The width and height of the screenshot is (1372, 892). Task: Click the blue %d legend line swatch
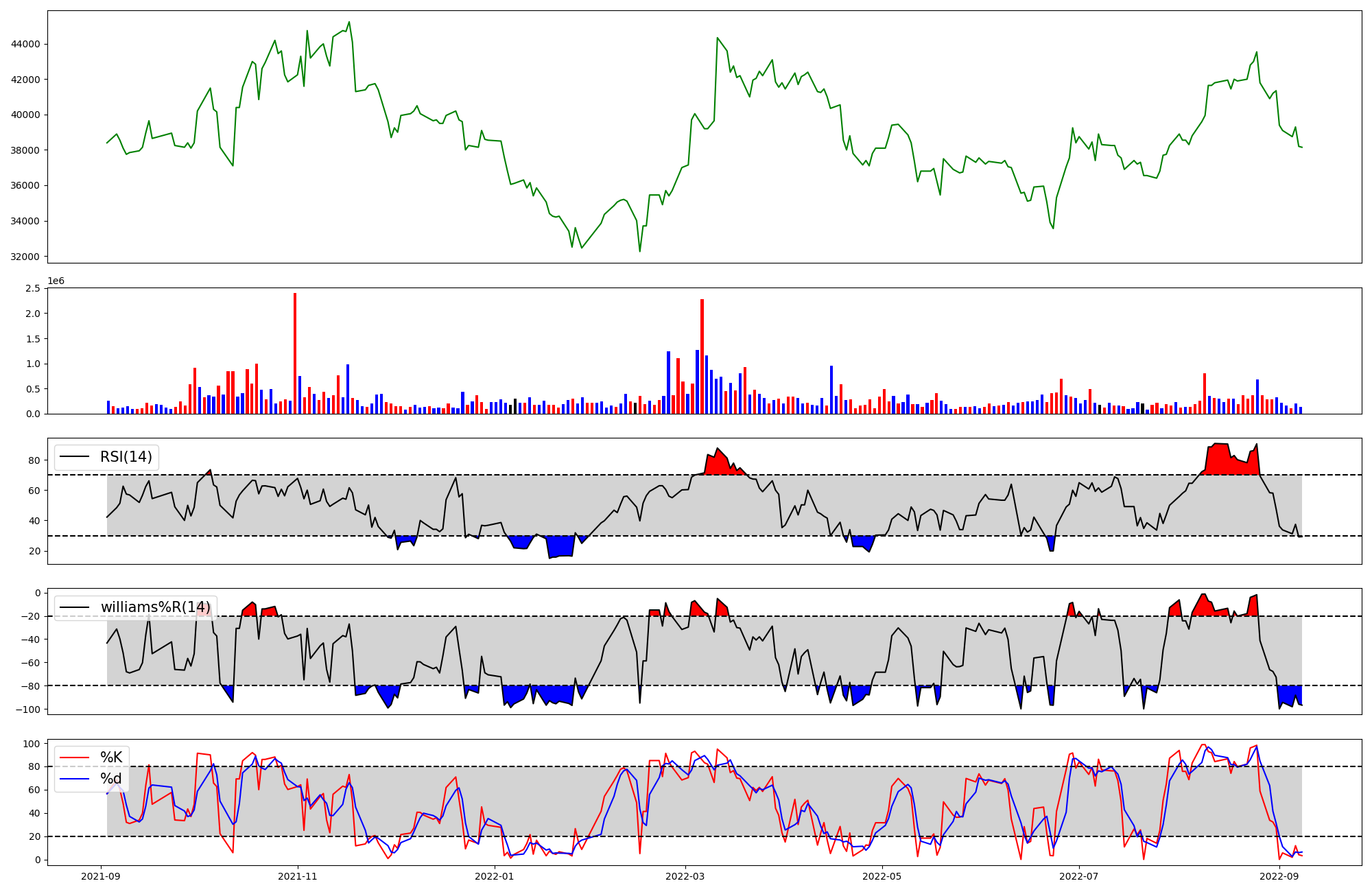(x=75, y=779)
